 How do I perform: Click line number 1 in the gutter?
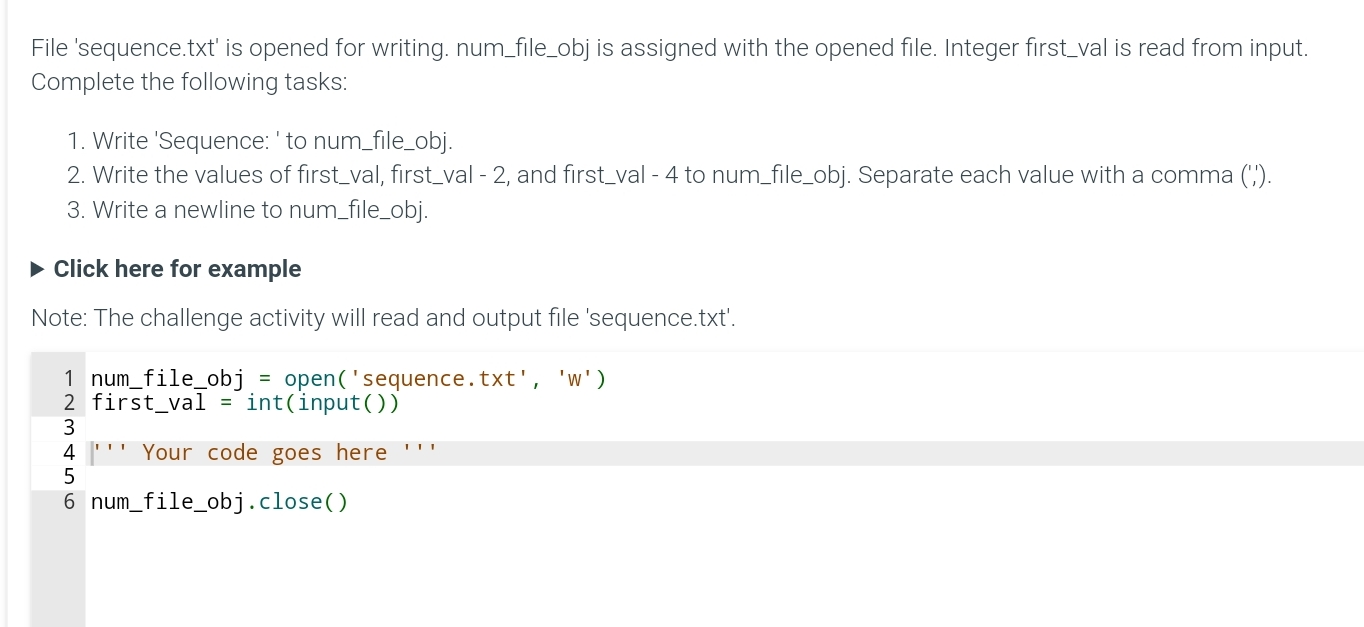(68, 378)
